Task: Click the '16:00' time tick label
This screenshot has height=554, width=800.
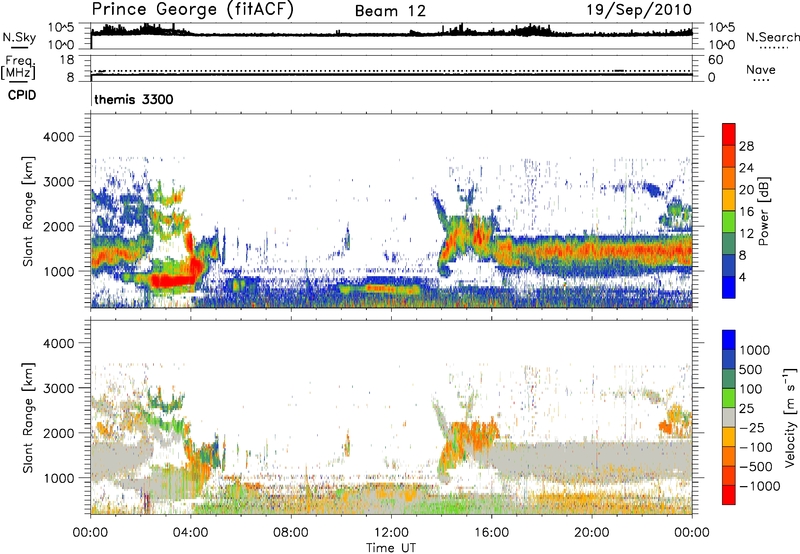Action: point(491,533)
